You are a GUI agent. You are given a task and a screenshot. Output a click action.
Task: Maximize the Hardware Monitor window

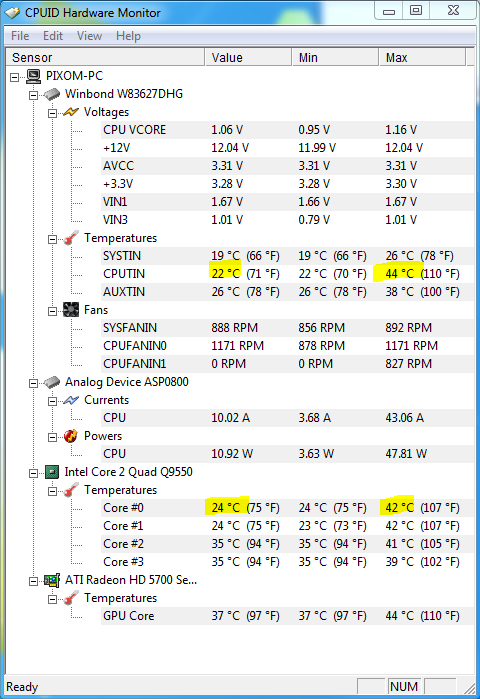(x=416, y=10)
